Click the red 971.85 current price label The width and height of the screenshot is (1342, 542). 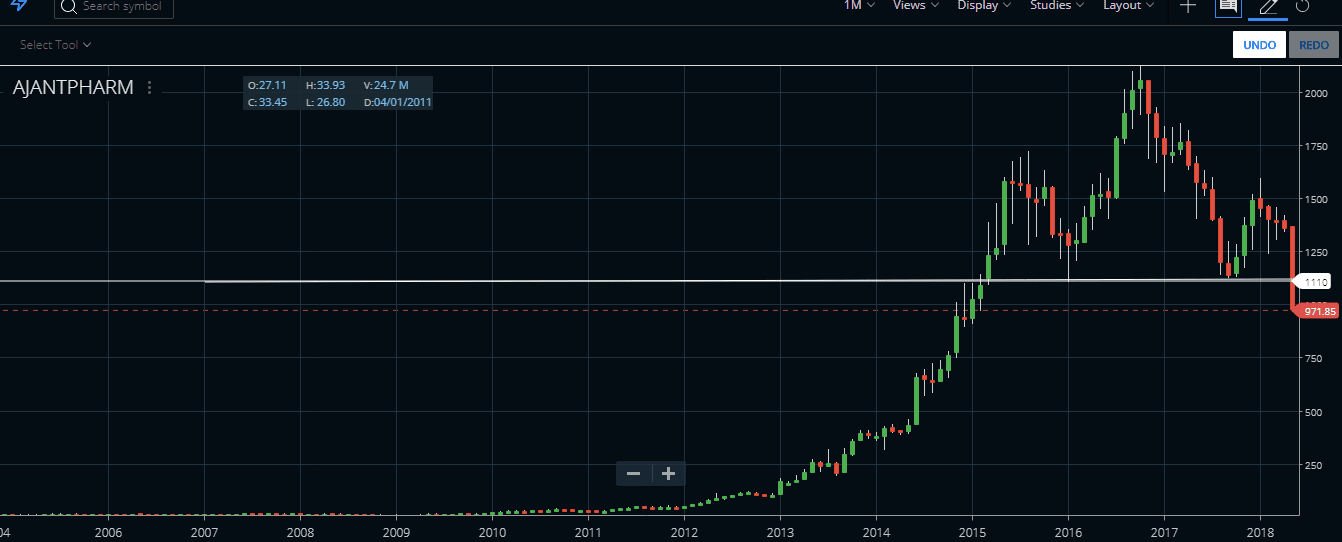[x=1318, y=312]
